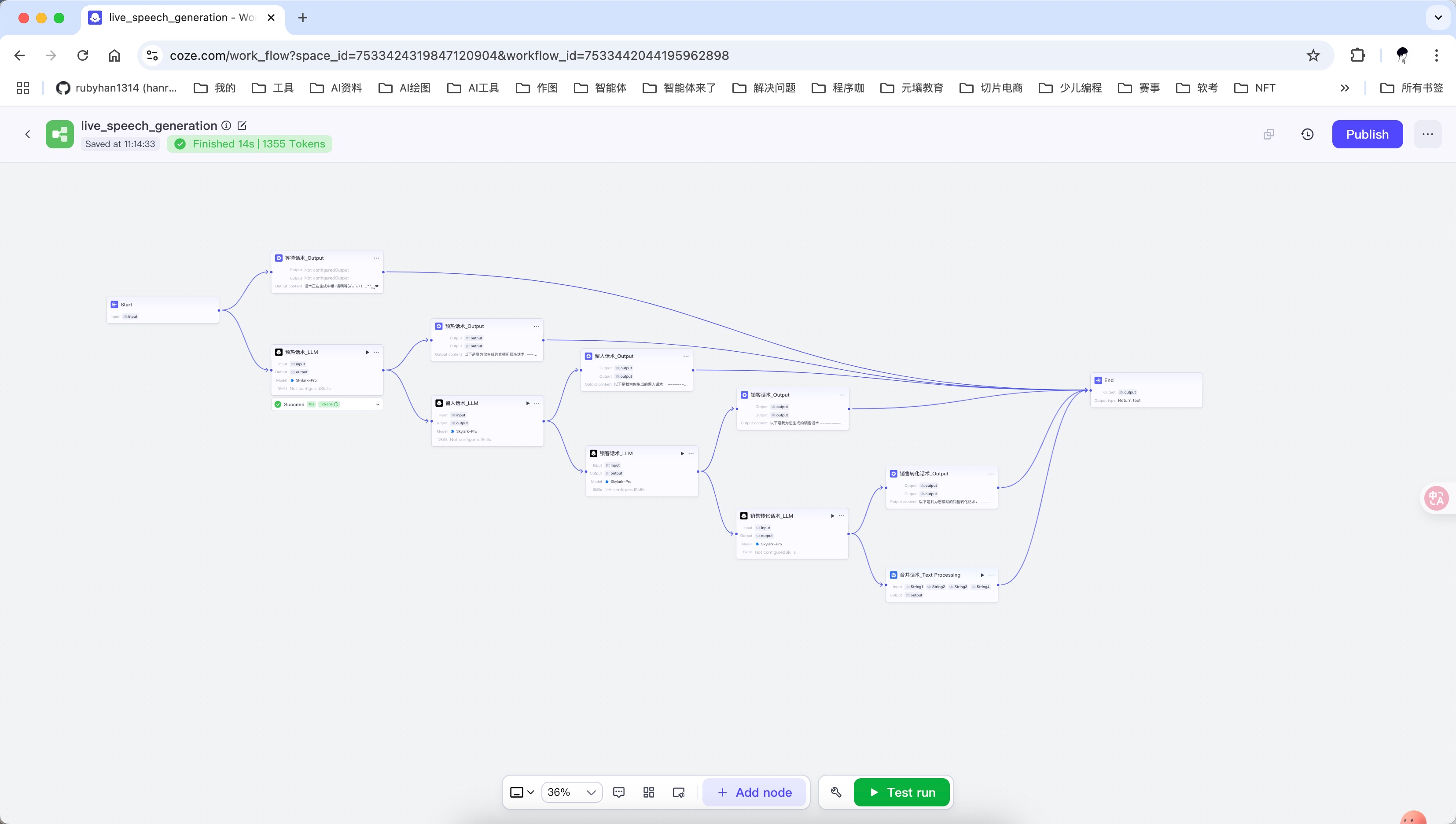Click the minimap toggle icon
Screen dimensions: 1456x824
coord(679,792)
